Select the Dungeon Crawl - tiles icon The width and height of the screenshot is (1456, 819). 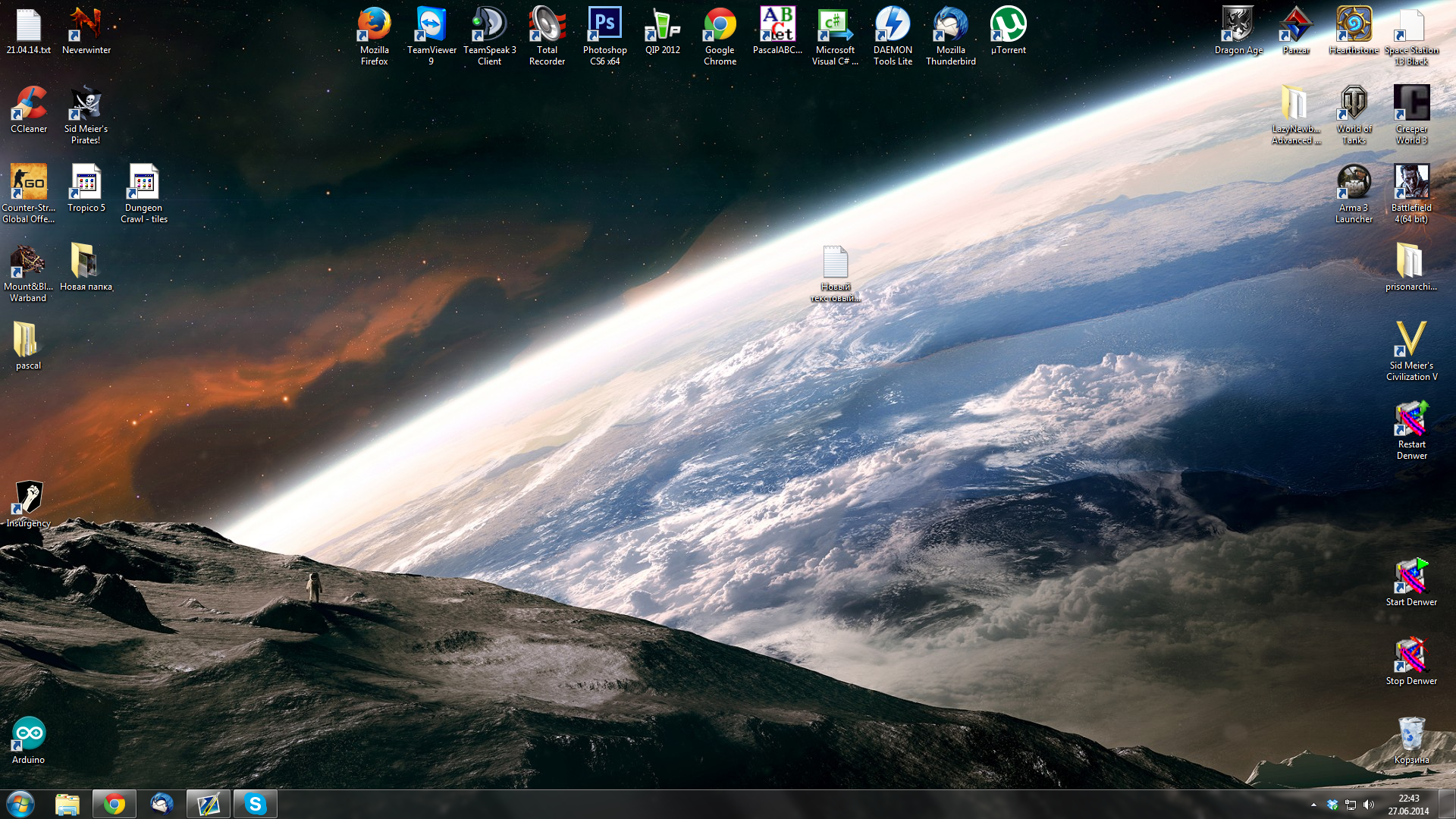click(x=144, y=193)
